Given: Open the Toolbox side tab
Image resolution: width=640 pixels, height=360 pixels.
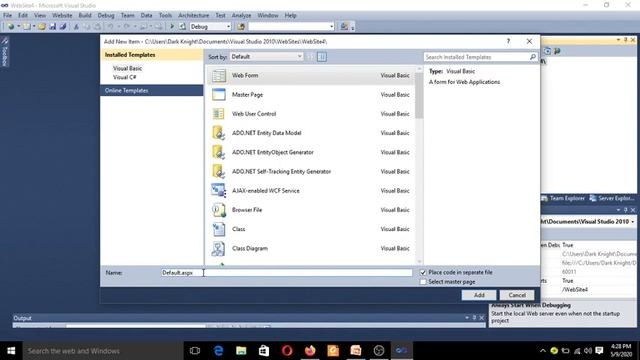Looking at the screenshot, I should pyautogui.click(x=5, y=52).
